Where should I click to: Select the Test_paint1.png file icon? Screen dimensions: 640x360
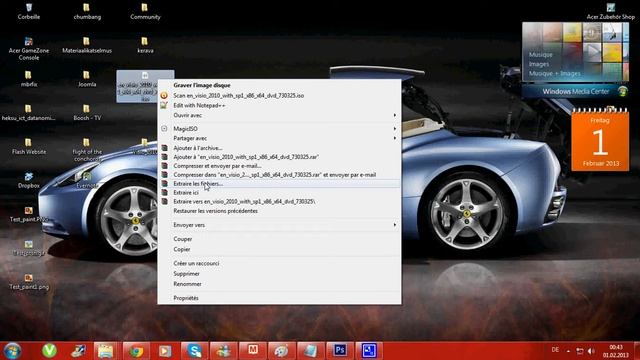[x=29, y=282]
